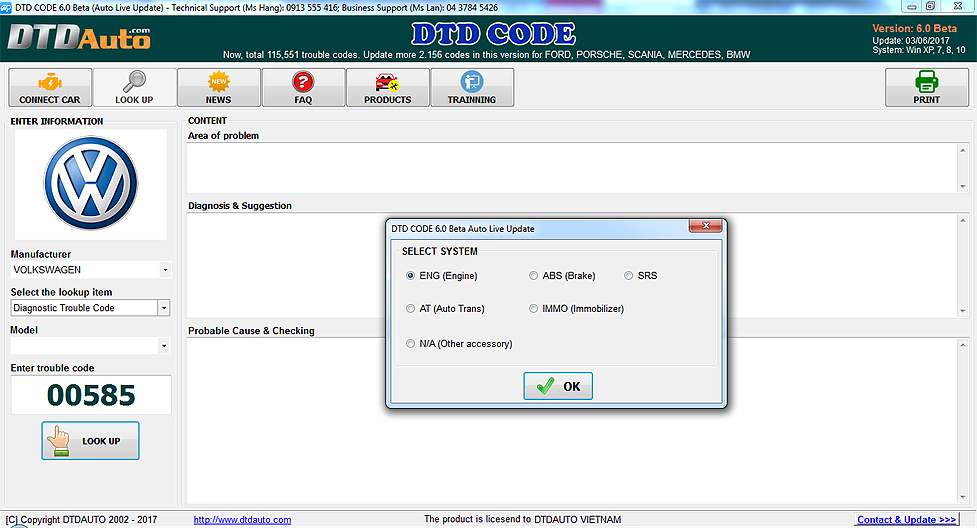Open the PRODUCTS toolbar button
Screen dimensions: 977x528
pyautogui.click(x=388, y=87)
